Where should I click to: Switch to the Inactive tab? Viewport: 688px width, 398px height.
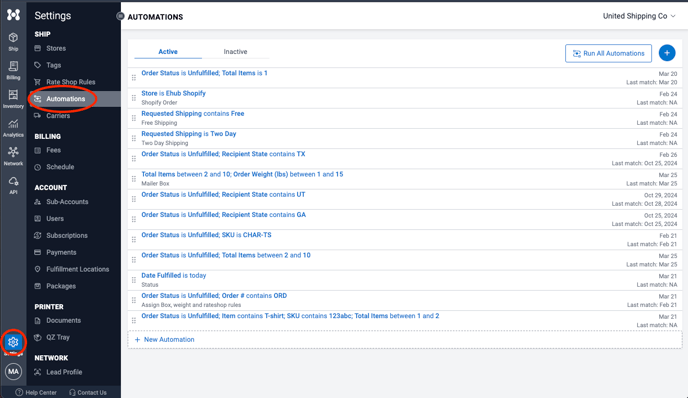235,52
